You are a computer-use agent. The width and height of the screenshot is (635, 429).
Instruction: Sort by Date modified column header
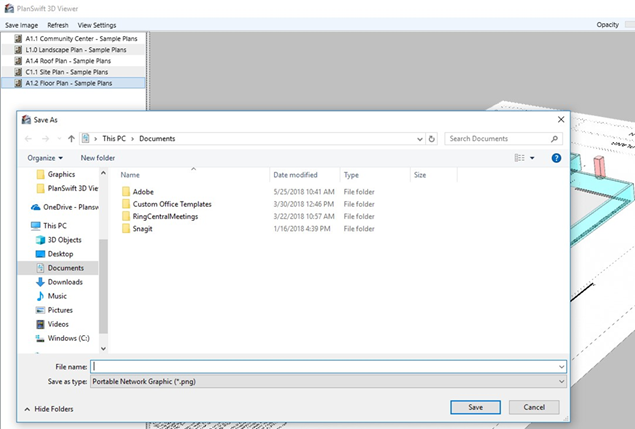coord(295,175)
